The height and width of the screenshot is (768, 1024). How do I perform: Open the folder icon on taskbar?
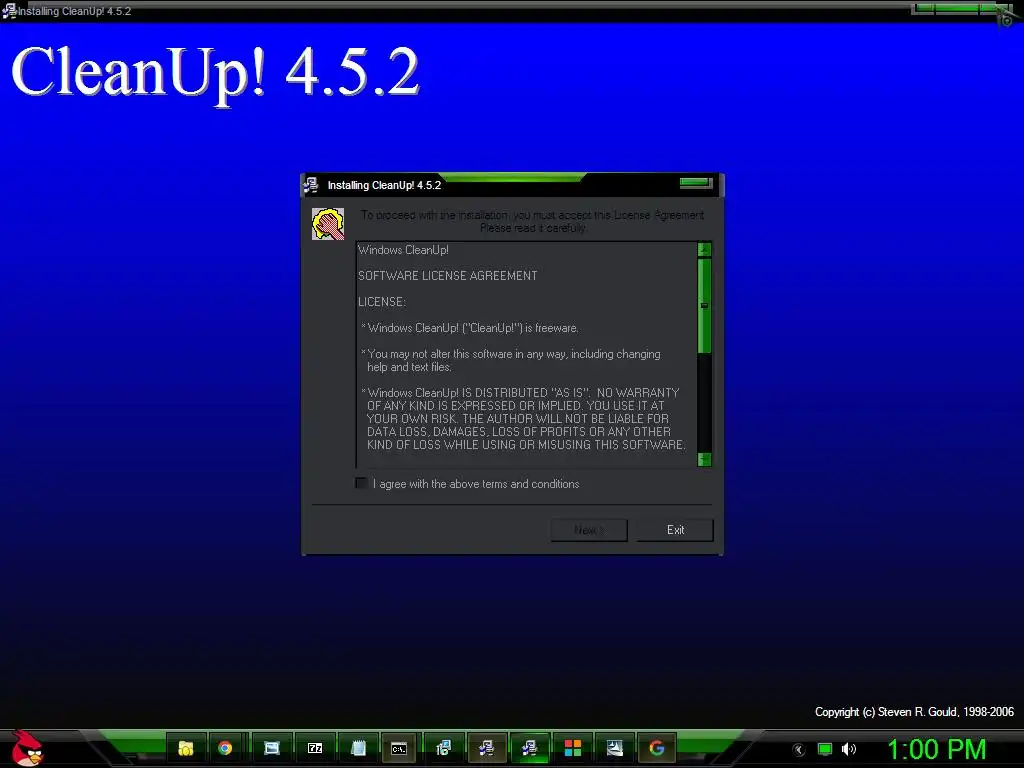tap(185, 748)
